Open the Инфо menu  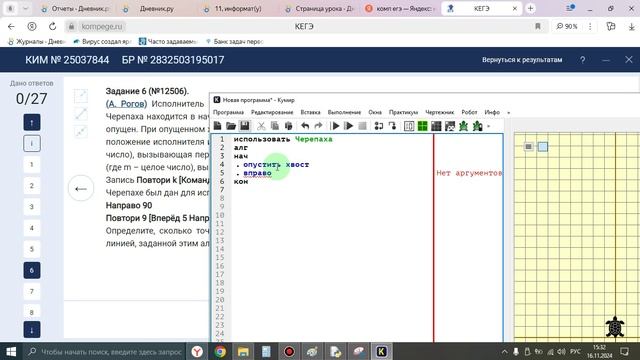point(492,112)
